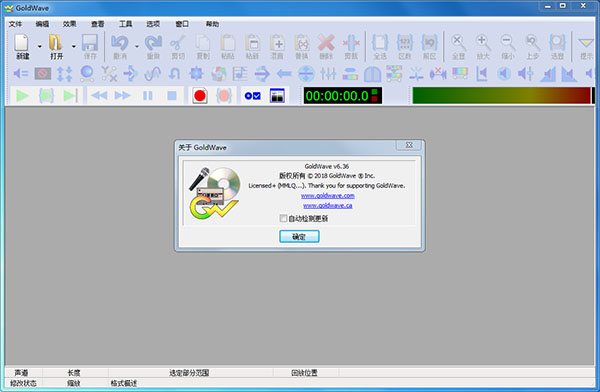Screen dimensions: 600x392
Task: Click the sine wave effect icon
Action: click(152, 74)
